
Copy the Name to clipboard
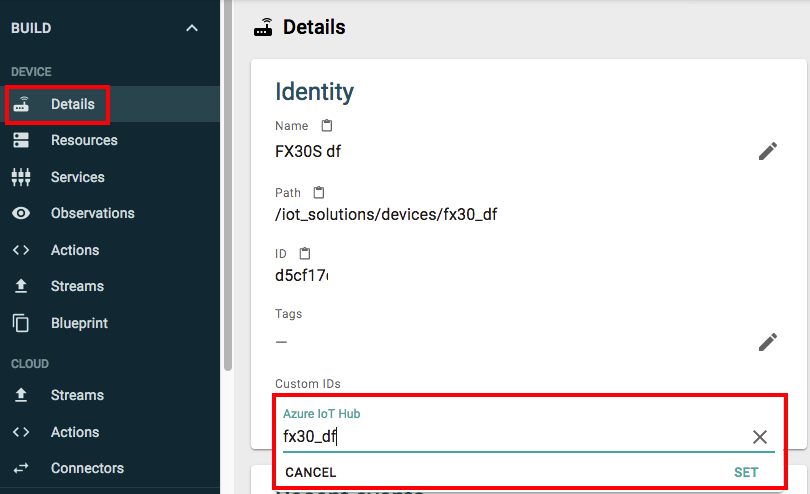coord(327,126)
